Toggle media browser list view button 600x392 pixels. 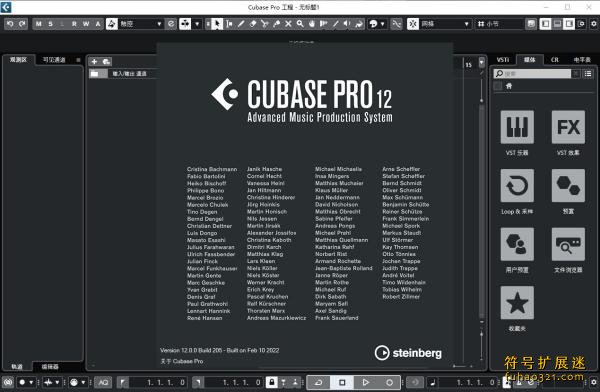pyautogui.click(x=588, y=74)
